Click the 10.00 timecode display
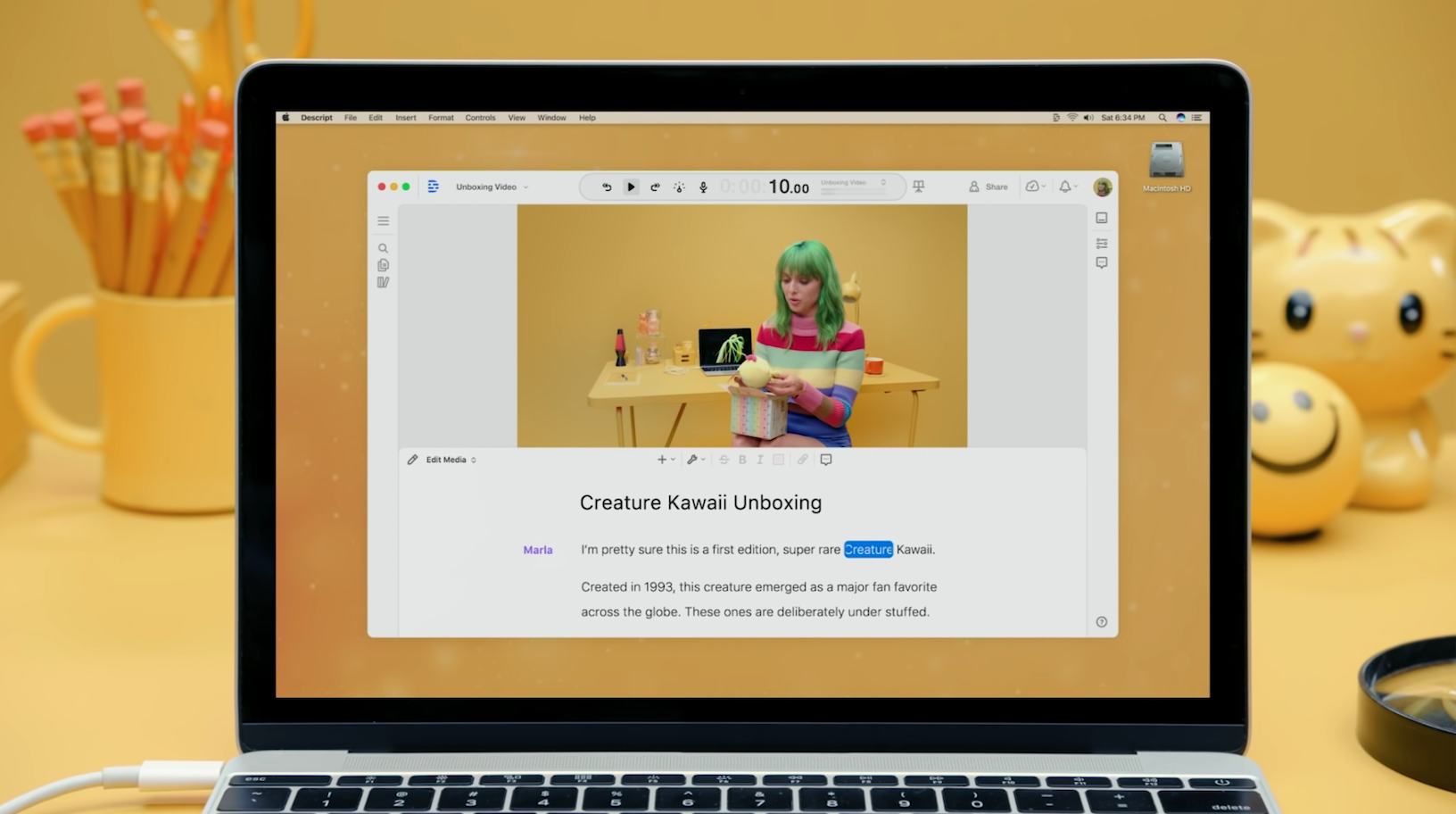1456x814 pixels. [x=789, y=187]
